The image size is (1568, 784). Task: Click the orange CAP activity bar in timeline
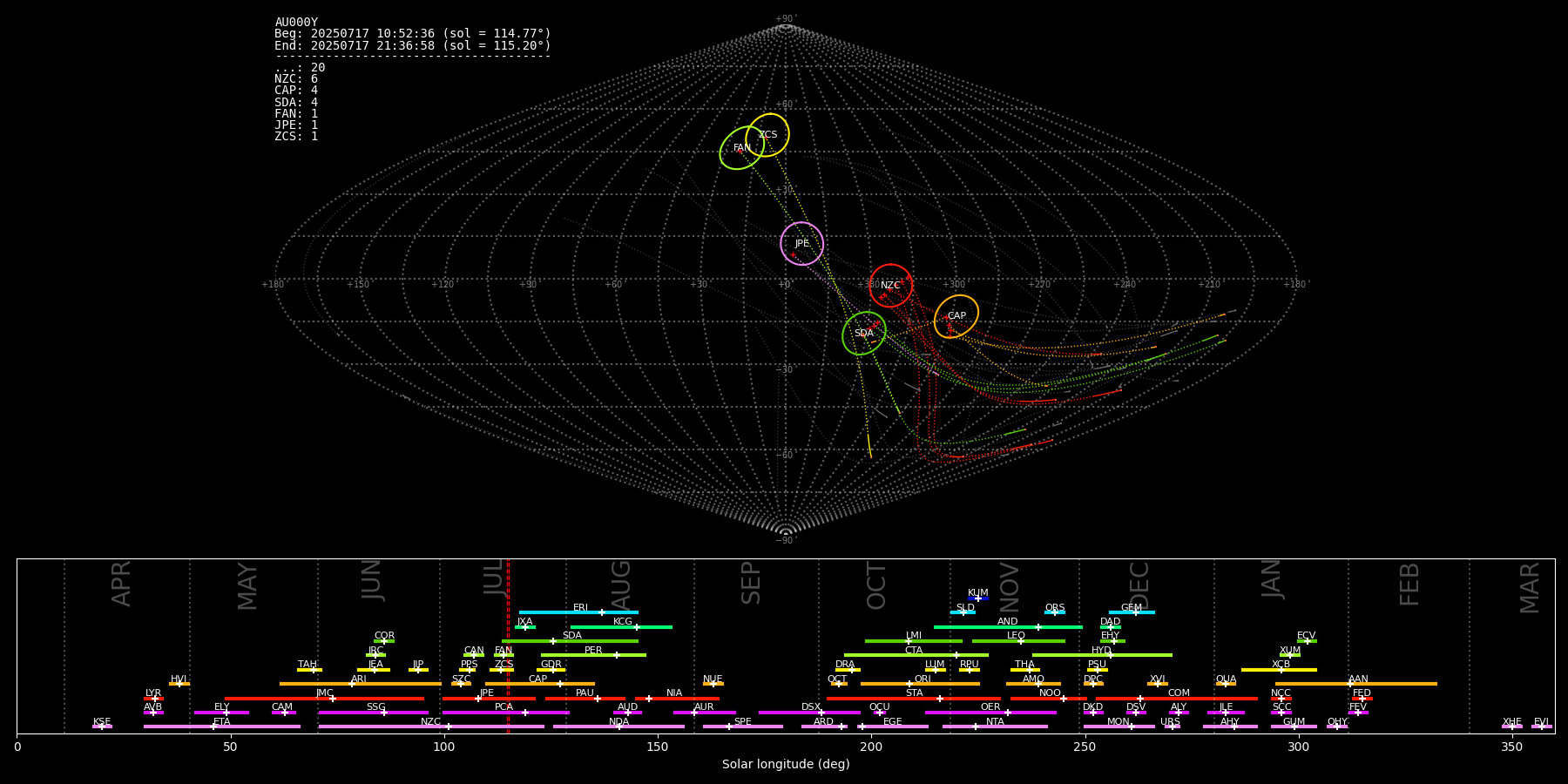540,684
